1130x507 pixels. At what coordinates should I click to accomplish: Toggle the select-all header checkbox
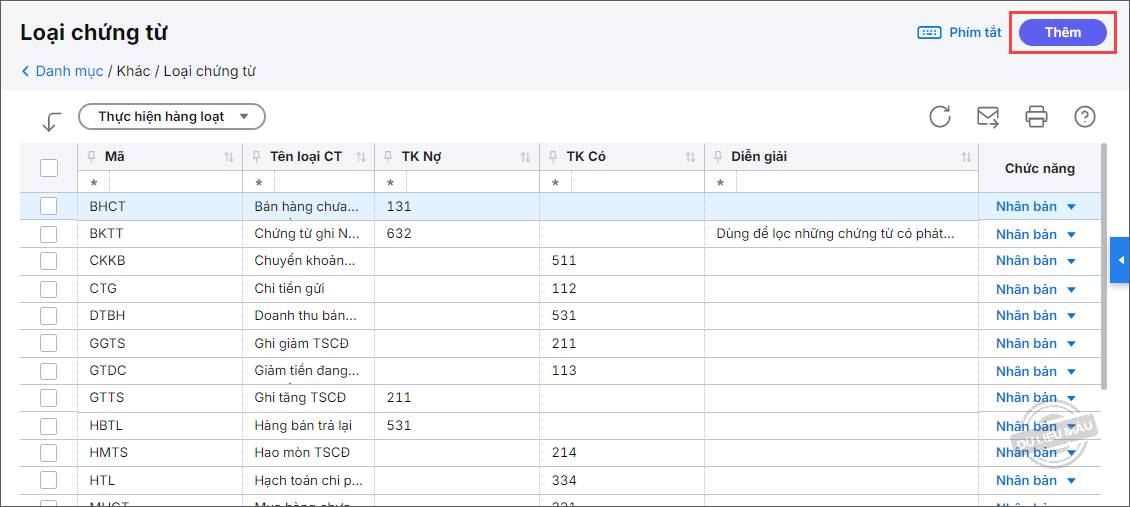(49, 168)
